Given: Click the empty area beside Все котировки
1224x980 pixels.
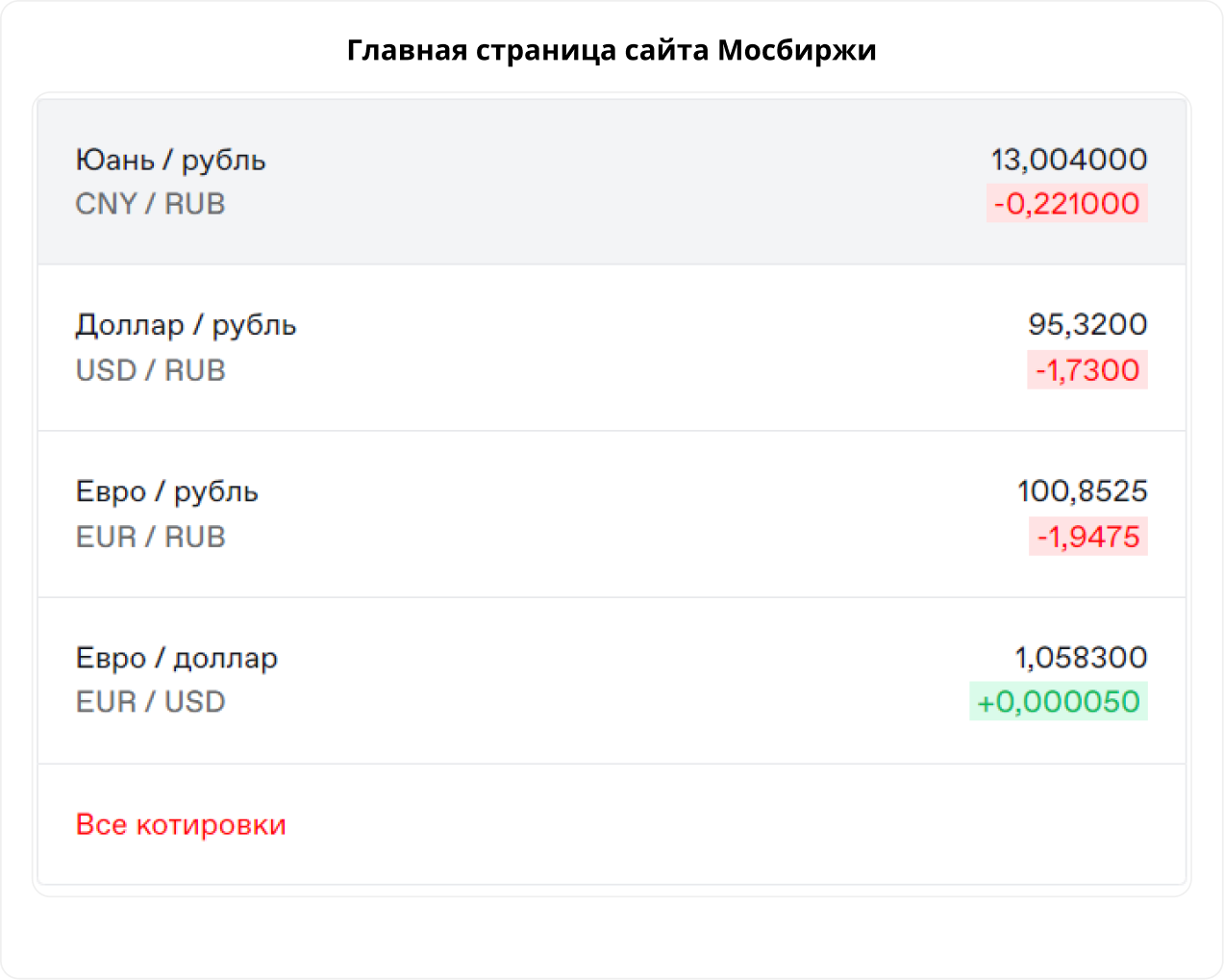Looking at the screenshot, I should pyautogui.click(x=731, y=825).
